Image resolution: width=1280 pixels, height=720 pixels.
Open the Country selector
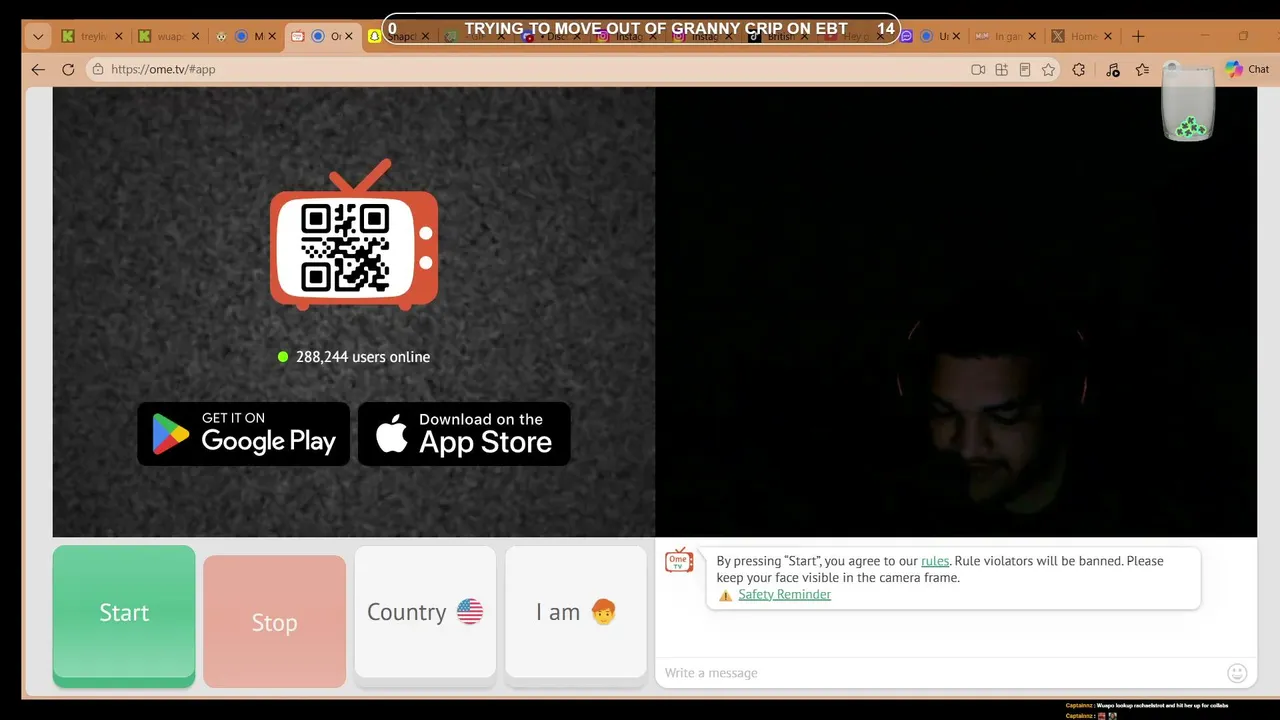pyautogui.click(x=425, y=612)
